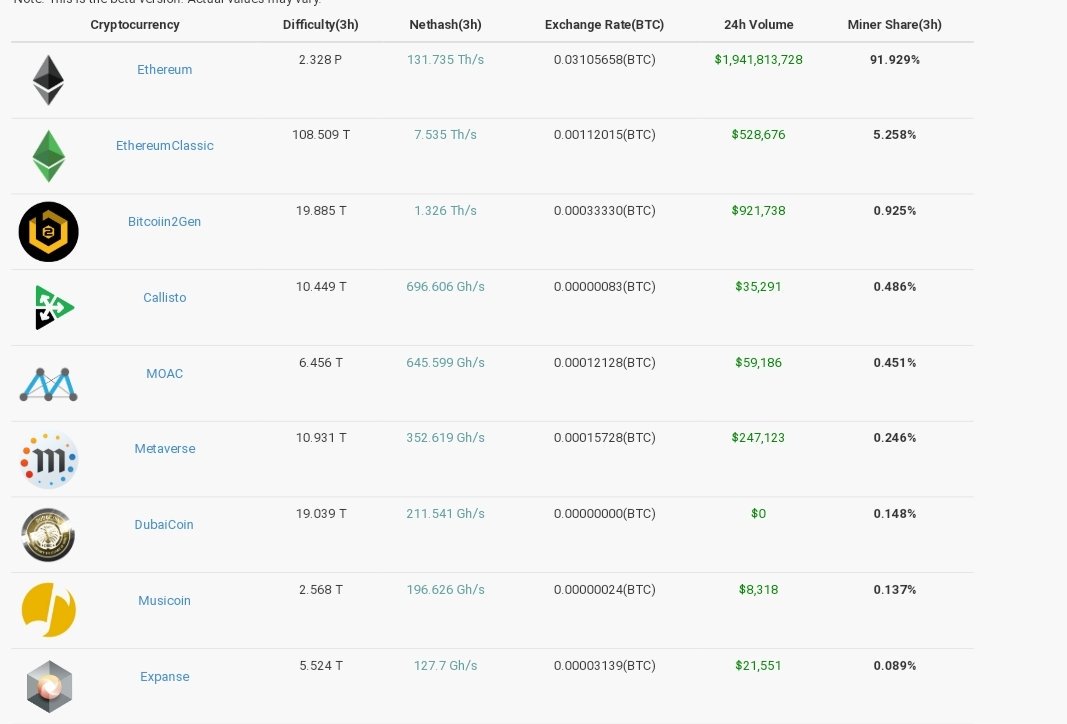Click the green EthereumClassic logo icon

tap(48, 156)
